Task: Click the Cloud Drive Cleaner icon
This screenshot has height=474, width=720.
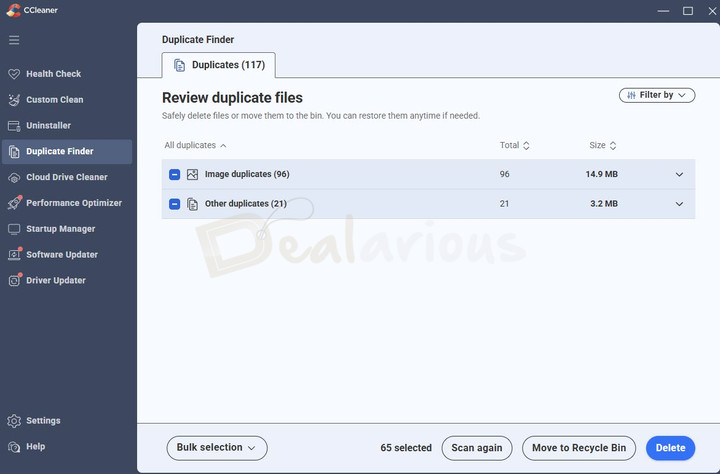Action: [14, 177]
